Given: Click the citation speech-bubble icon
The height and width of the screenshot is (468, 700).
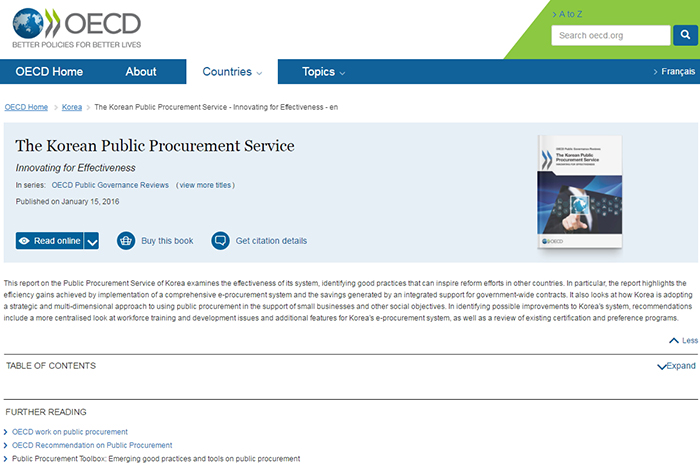Looking at the screenshot, I should point(220,241).
